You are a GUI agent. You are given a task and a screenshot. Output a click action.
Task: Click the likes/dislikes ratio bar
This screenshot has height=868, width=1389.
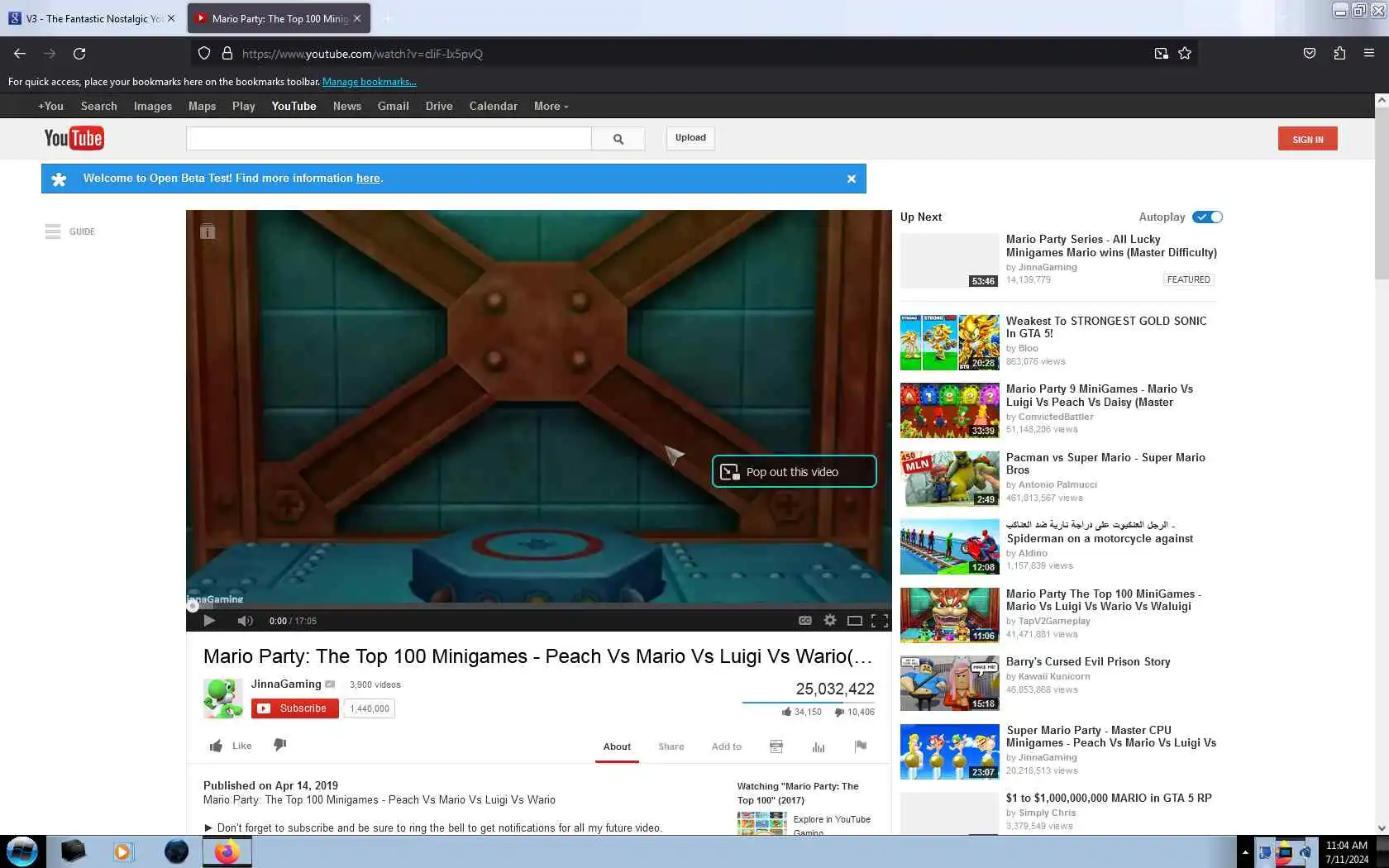point(809,703)
